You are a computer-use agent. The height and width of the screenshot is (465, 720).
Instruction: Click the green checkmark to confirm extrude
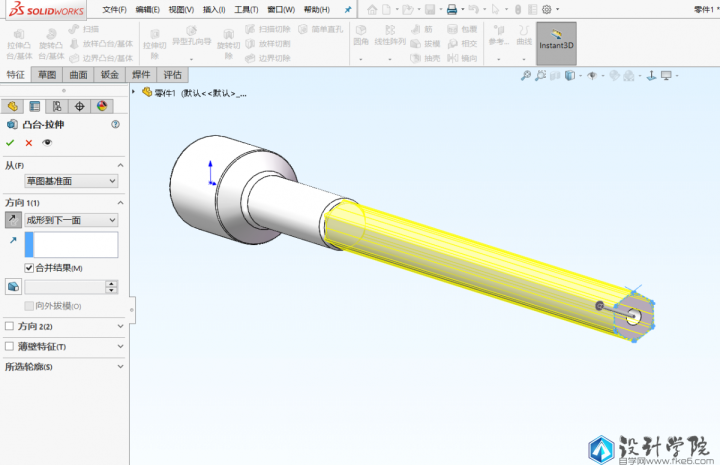(10, 143)
